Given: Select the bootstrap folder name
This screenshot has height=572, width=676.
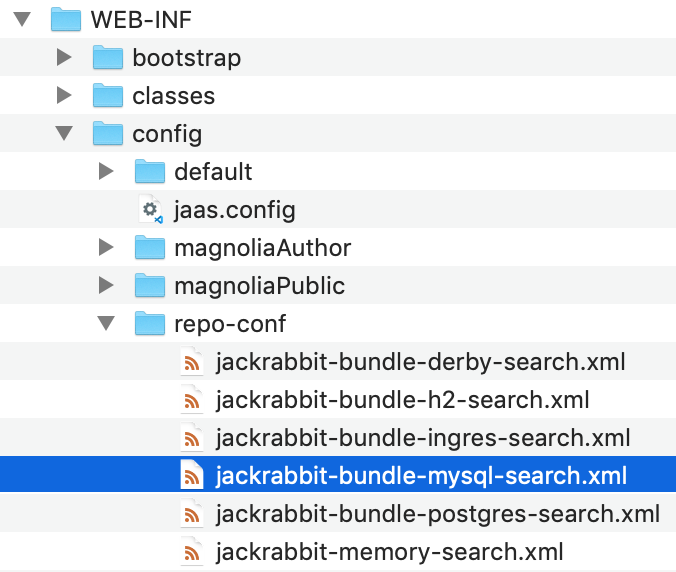Looking at the screenshot, I should (187, 58).
